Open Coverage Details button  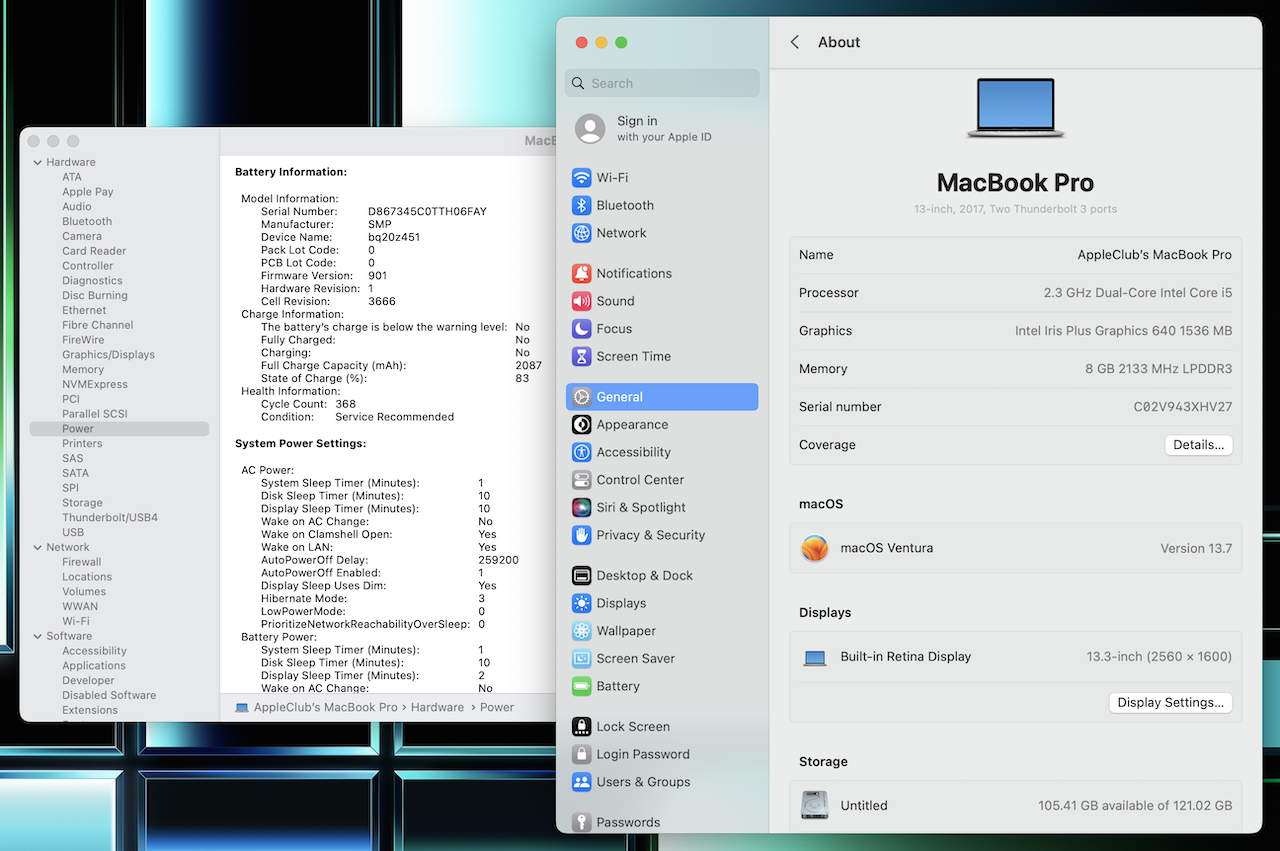[1198, 445]
